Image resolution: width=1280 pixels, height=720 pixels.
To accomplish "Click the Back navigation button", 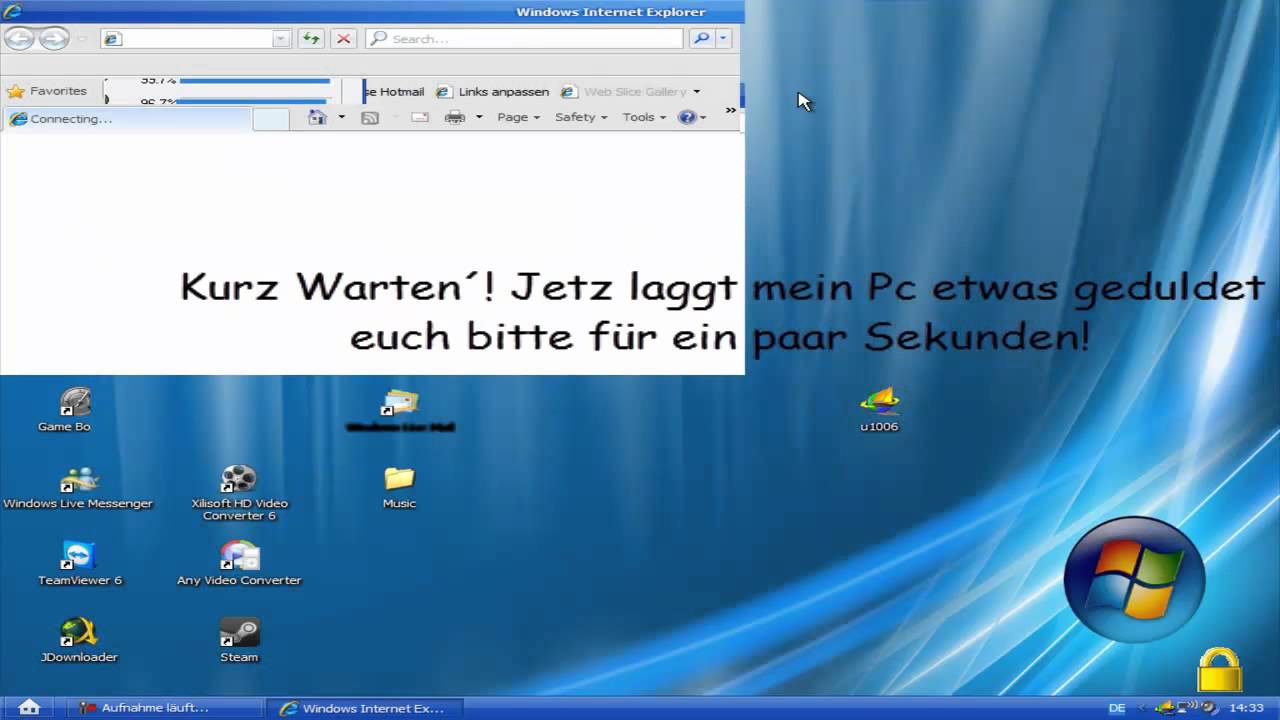I will (x=19, y=39).
